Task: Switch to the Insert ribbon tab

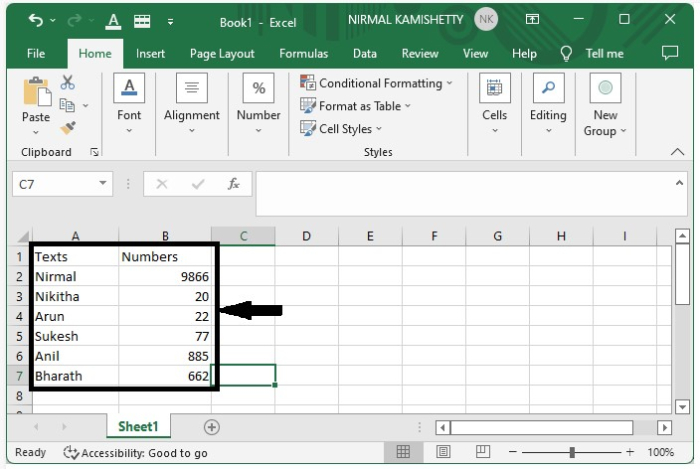Action: [151, 54]
